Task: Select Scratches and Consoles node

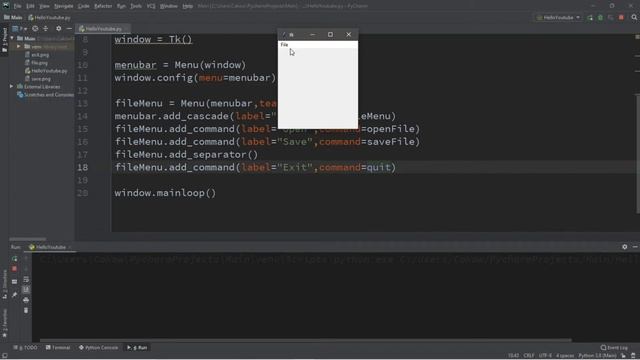Action: 45,95
